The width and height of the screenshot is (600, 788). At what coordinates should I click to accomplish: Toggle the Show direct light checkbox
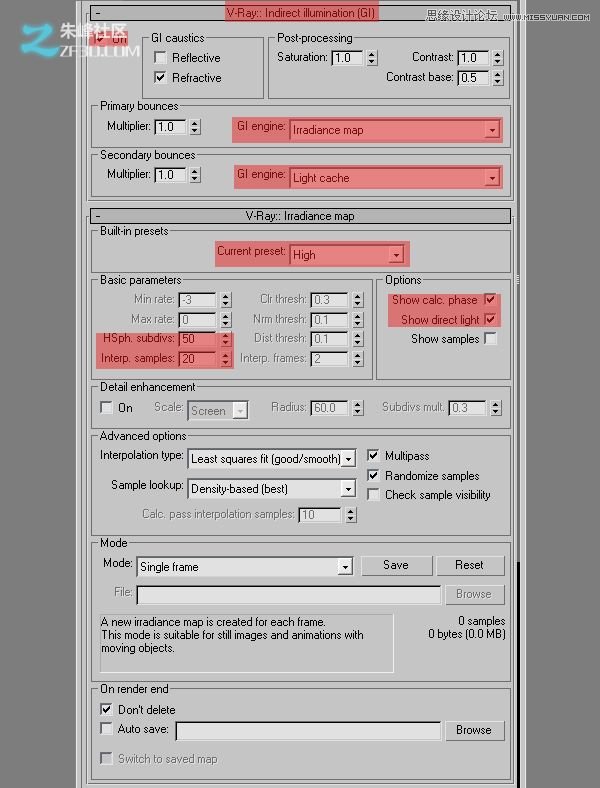490,319
